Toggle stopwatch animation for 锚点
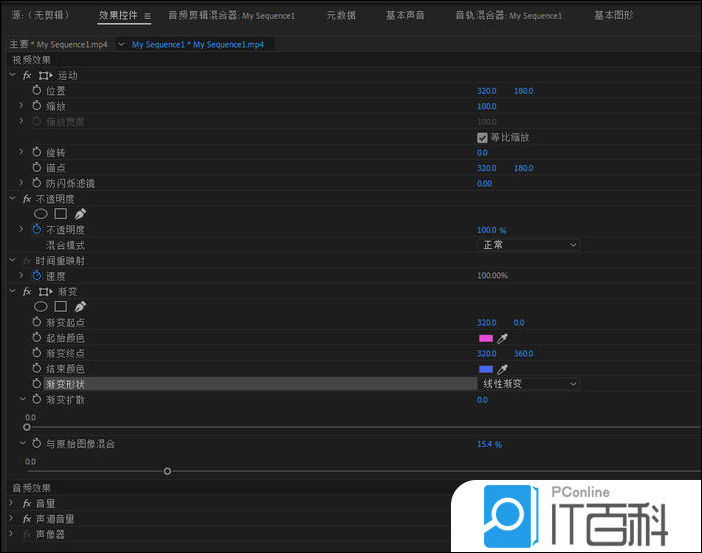Image resolution: width=702 pixels, height=553 pixels. coord(37,168)
